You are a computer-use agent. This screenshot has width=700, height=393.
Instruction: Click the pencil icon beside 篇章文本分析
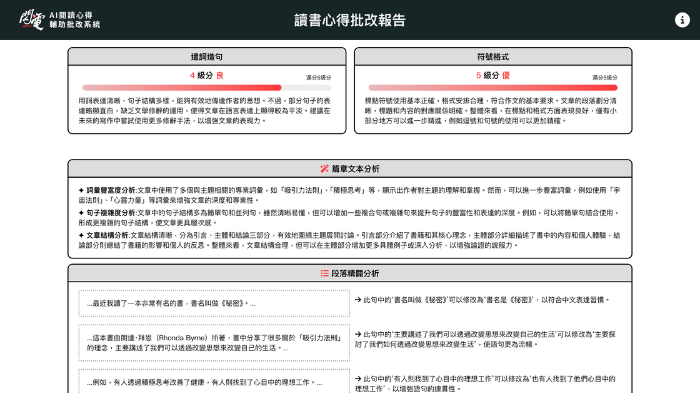point(325,169)
